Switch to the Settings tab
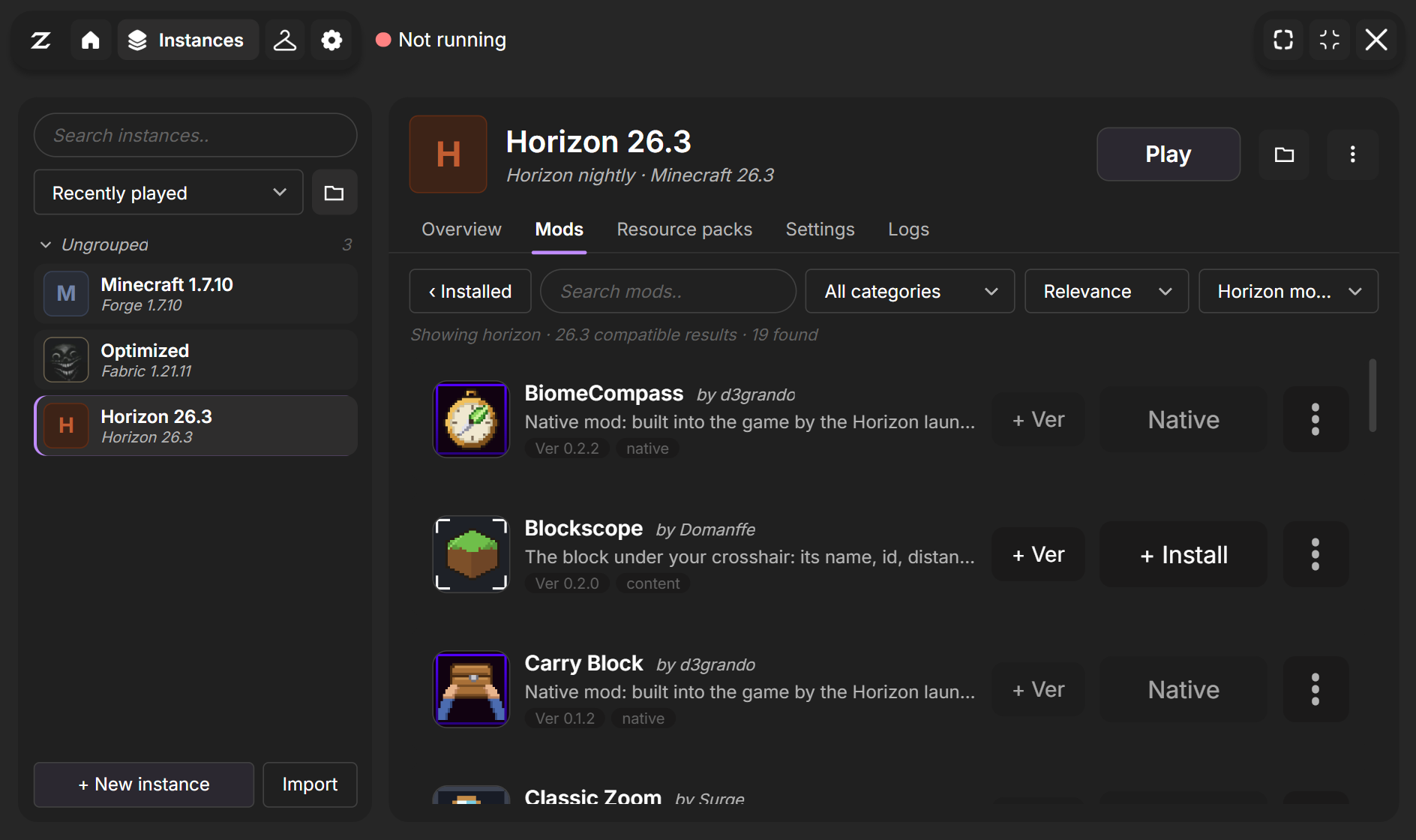The height and width of the screenshot is (840, 1416). click(820, 229)
